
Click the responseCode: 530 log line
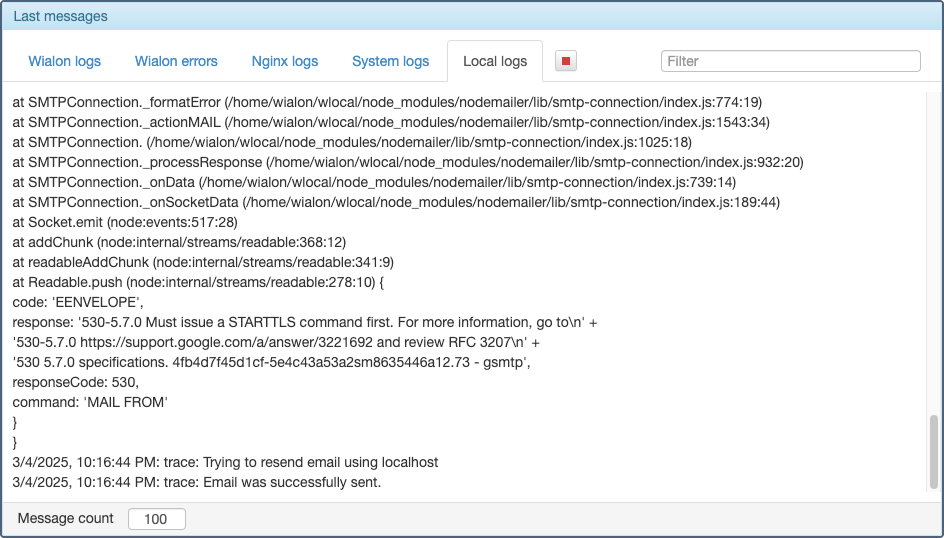(x=76, y=382)
